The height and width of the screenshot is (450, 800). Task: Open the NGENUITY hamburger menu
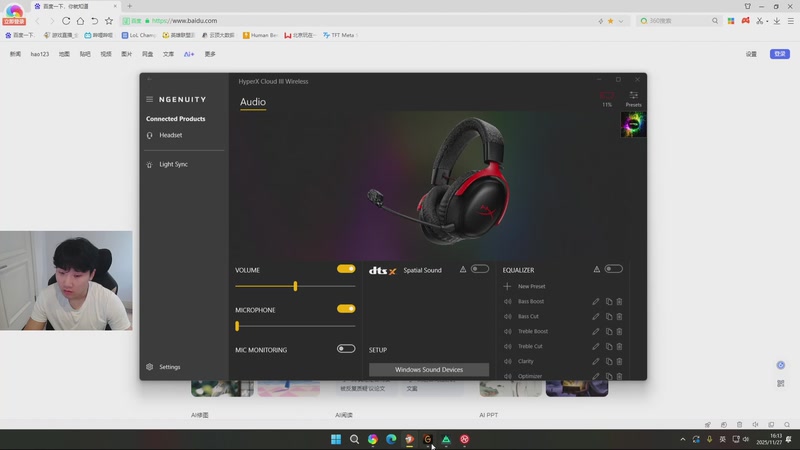149,99
